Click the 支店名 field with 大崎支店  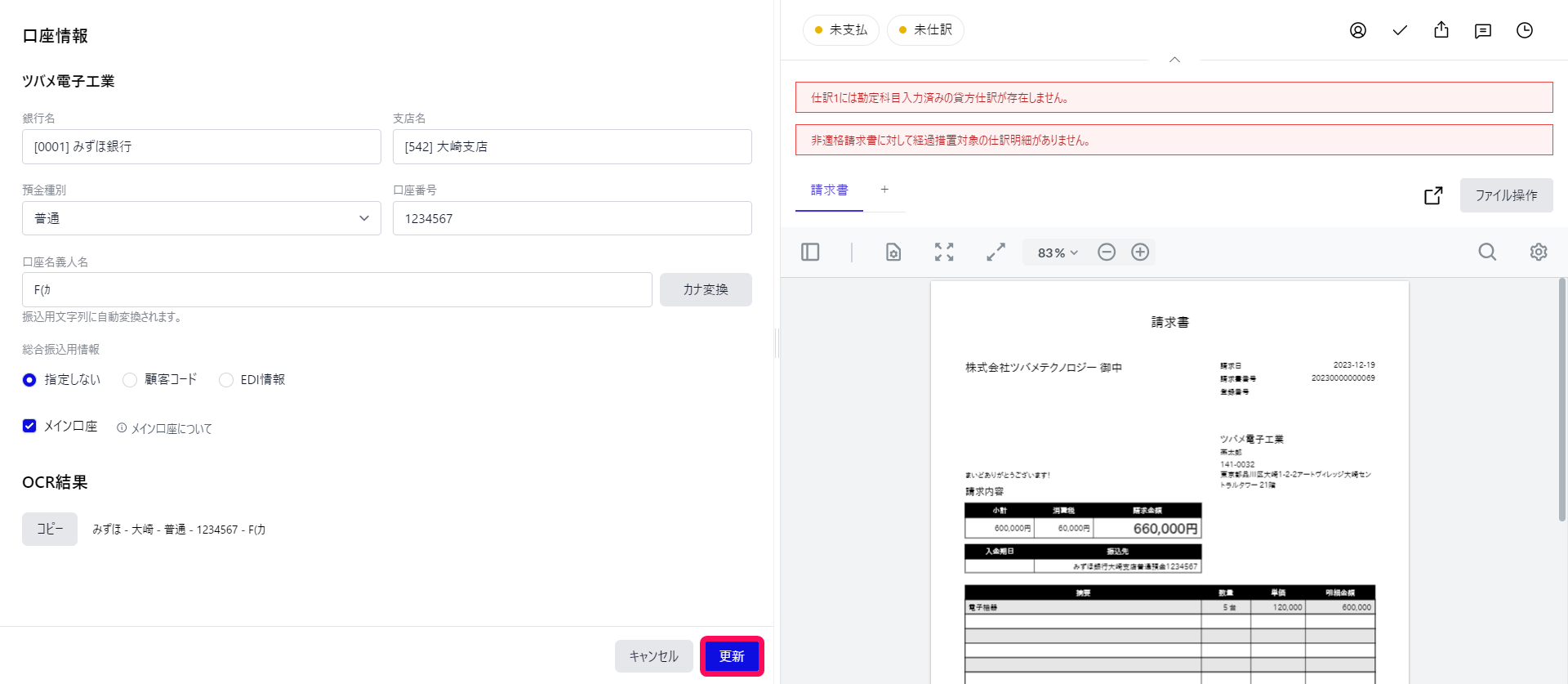click(x=572, y=146)
